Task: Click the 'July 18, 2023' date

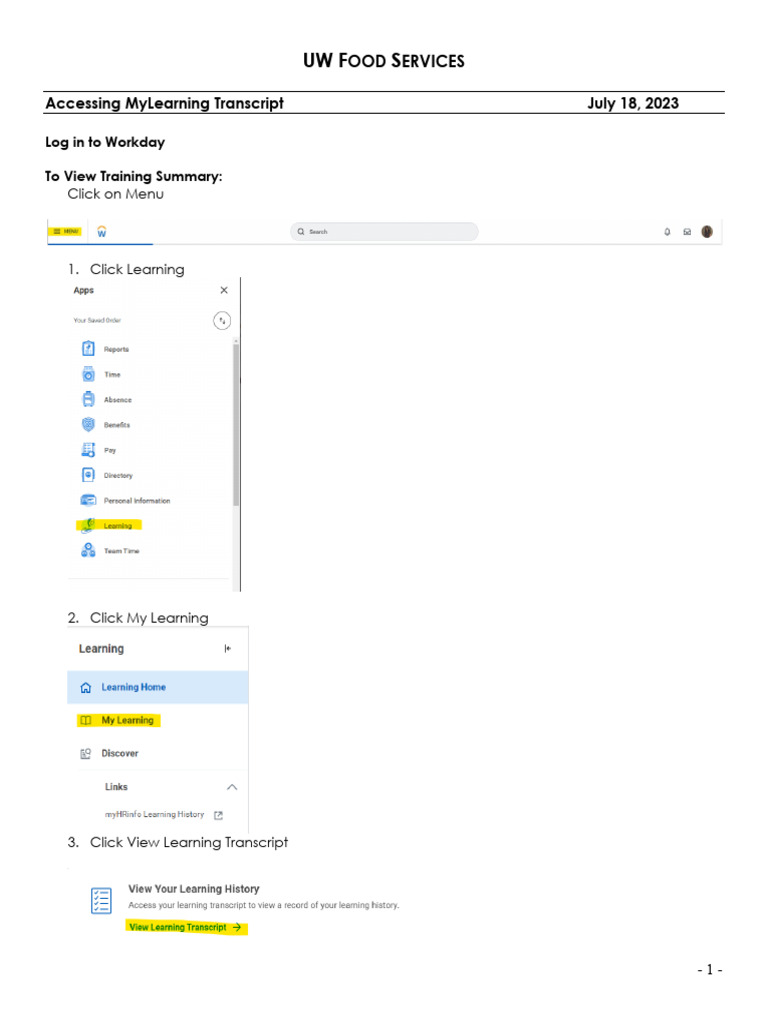Action: click(633, 103)
